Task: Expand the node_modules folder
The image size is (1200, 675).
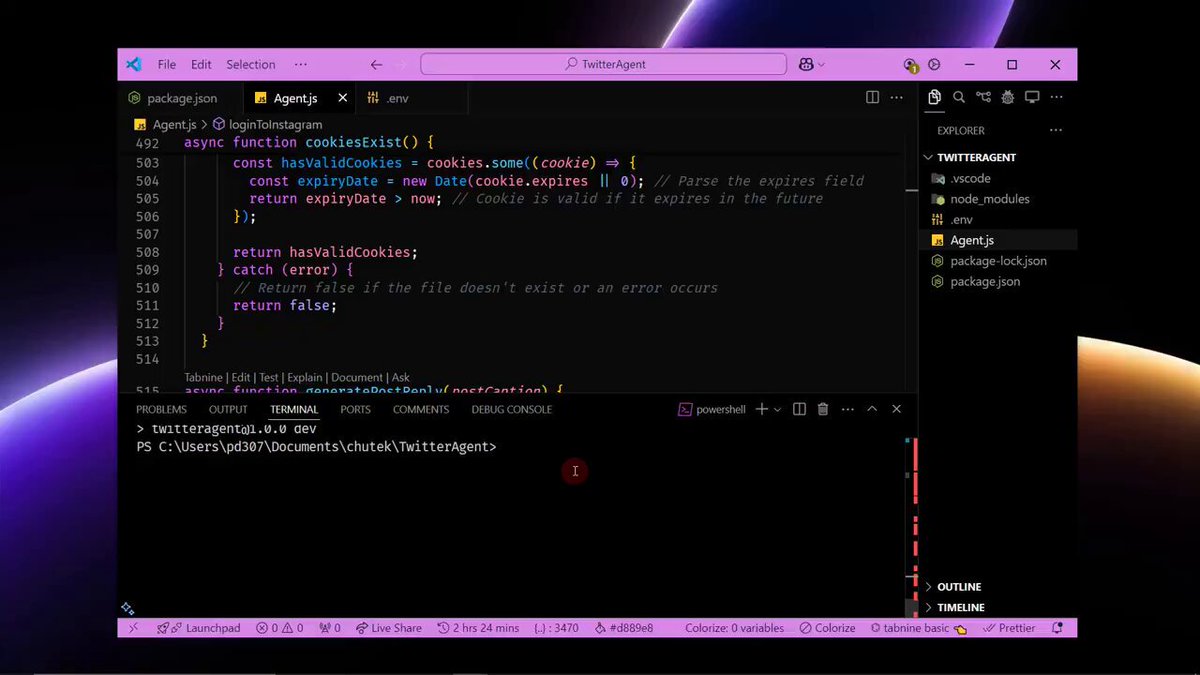Action: 989,199
